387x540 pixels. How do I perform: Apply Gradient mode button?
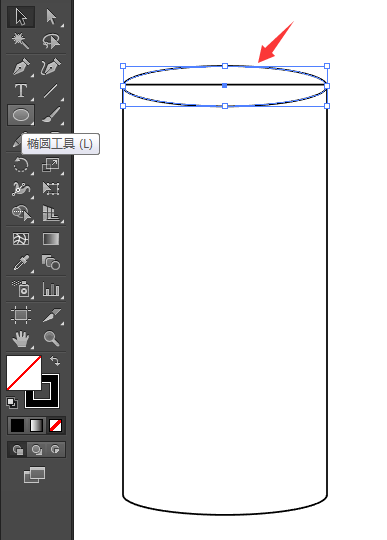36,426
